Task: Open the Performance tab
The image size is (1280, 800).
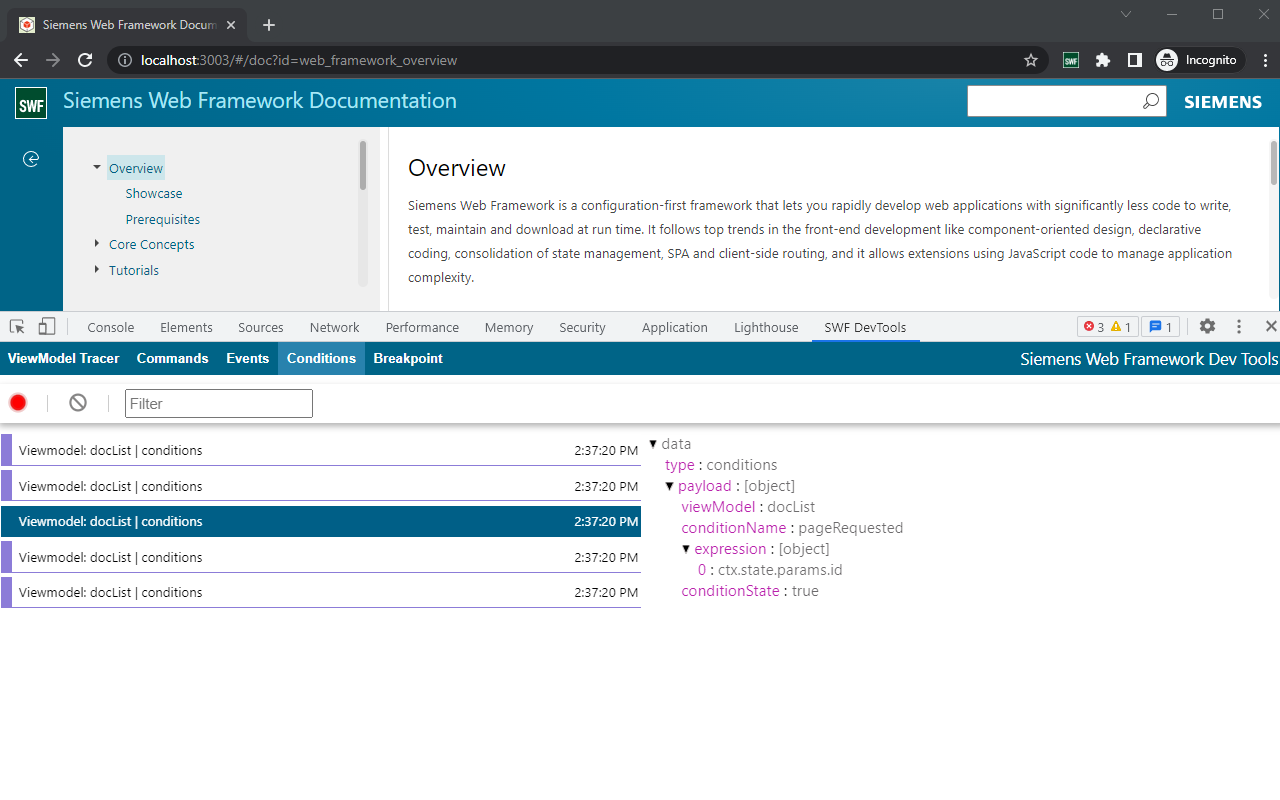Action: click(422, 327)
